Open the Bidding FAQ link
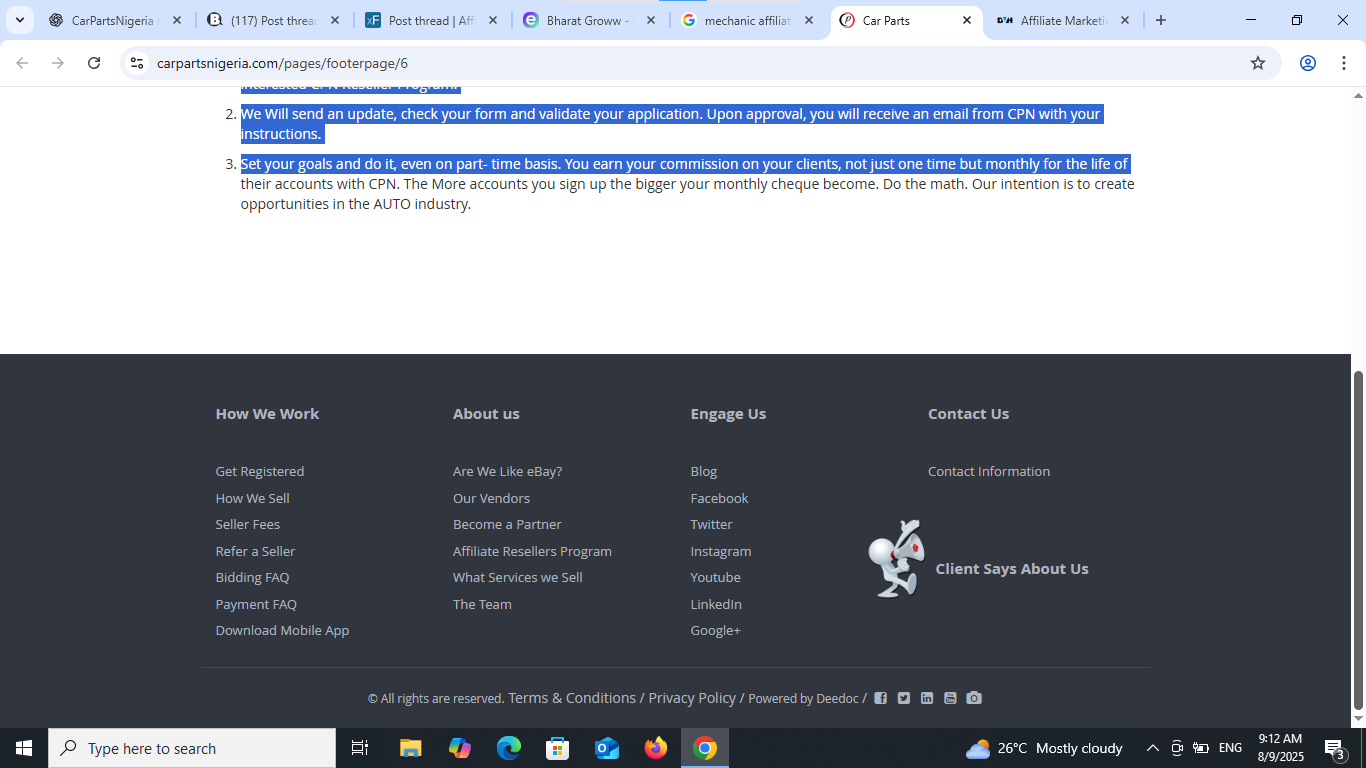 pos(252,577)
